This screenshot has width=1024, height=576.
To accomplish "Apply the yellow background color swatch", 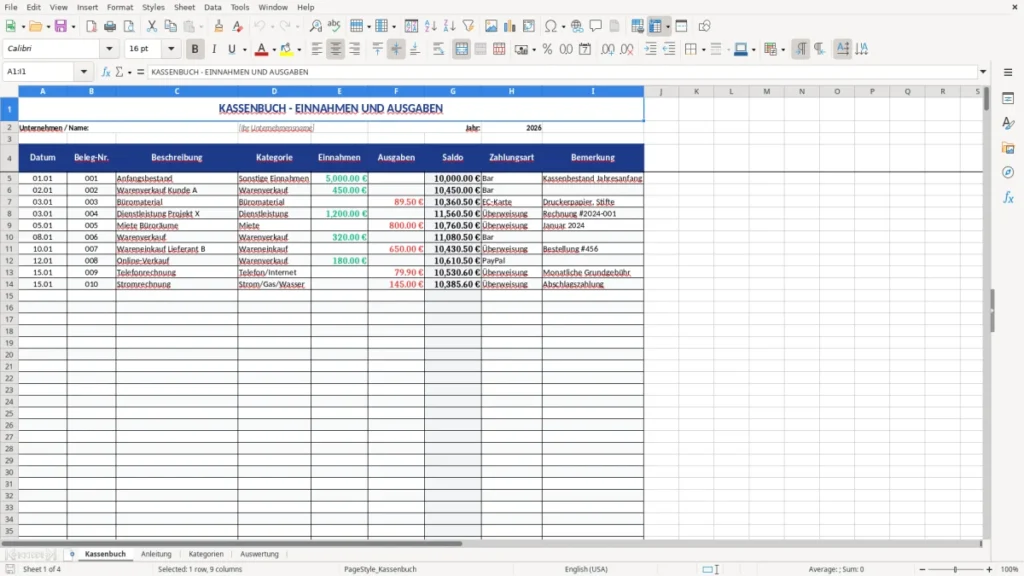I will (x=286, y=49).
